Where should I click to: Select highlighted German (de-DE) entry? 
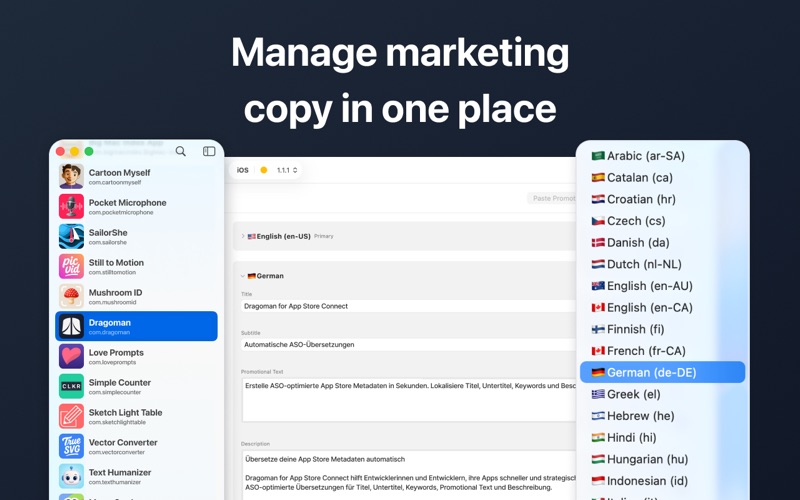click(662, 372)
